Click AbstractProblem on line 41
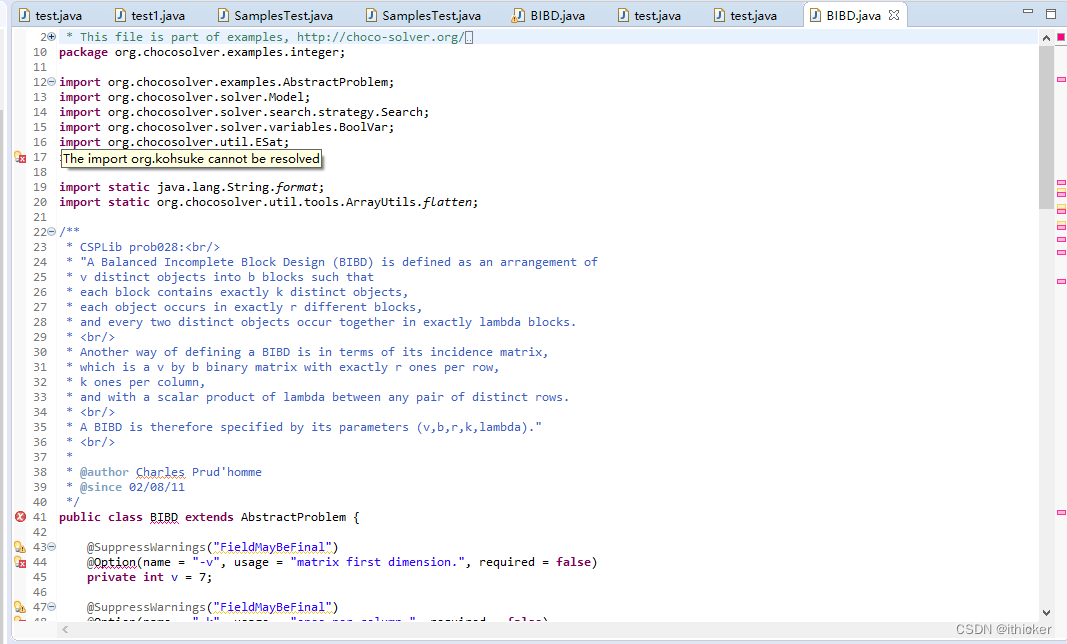This screenshot has height=644, width=1067. point(293,517)
